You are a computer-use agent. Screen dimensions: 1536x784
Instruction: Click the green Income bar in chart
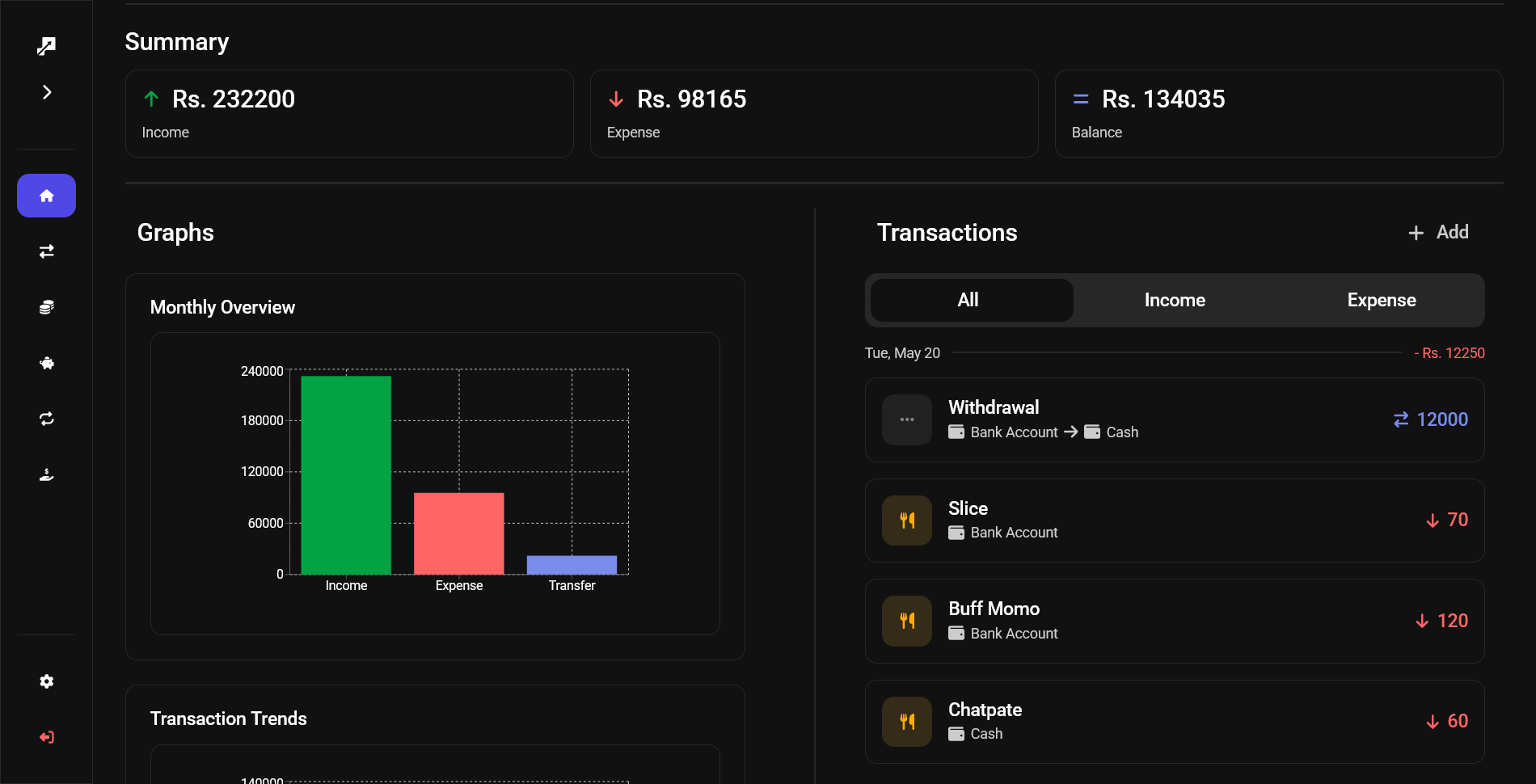click(346, 475)
